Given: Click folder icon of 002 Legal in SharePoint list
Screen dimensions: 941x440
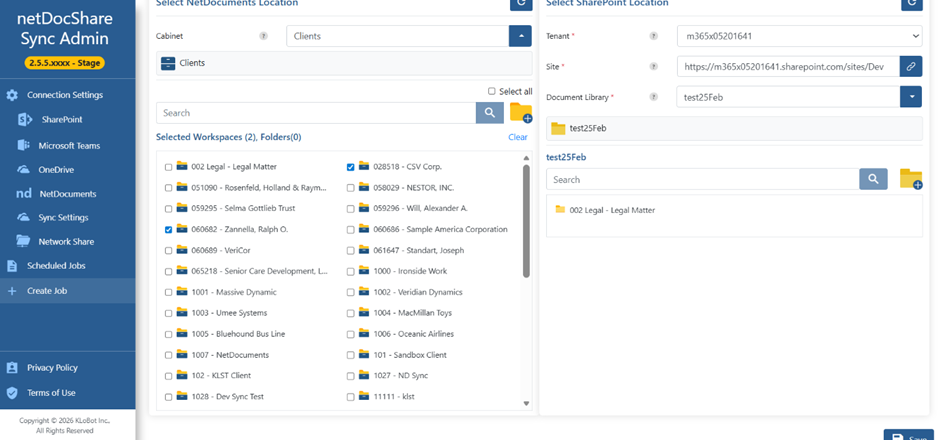Looking at the screenshot, I should click(x=560, y=209).
